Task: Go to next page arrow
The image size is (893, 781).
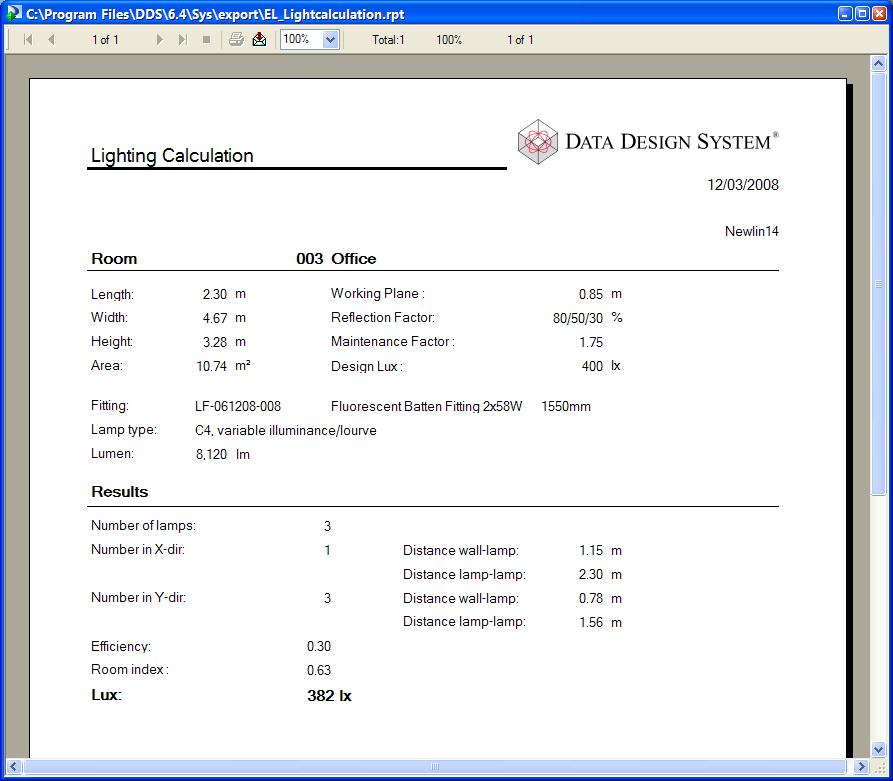Action: (159, 39)
